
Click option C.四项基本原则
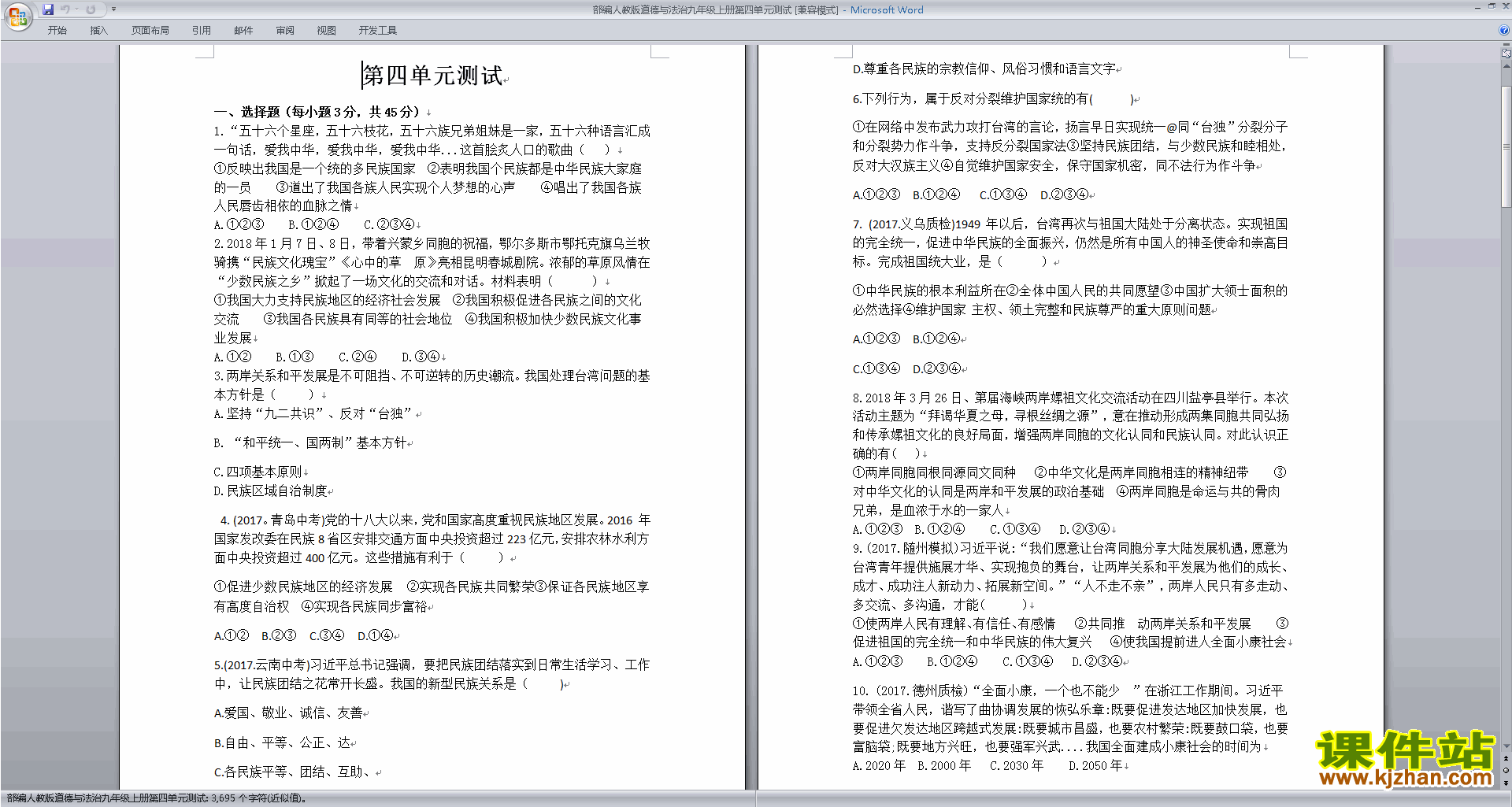pos(258,472)
